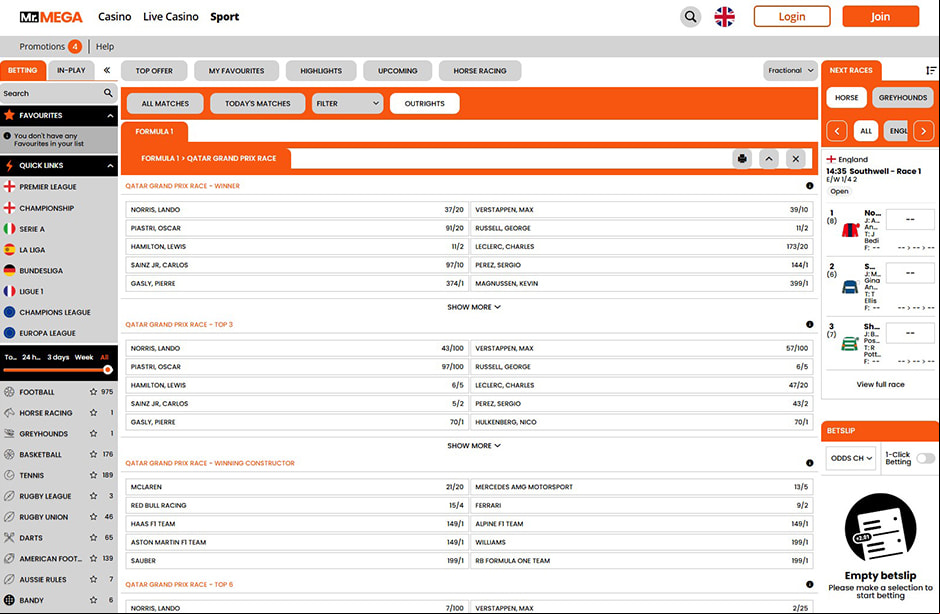Go to previous region in Next Races
This screenshot has height=614, width=940.
click(x=837, y=131)
